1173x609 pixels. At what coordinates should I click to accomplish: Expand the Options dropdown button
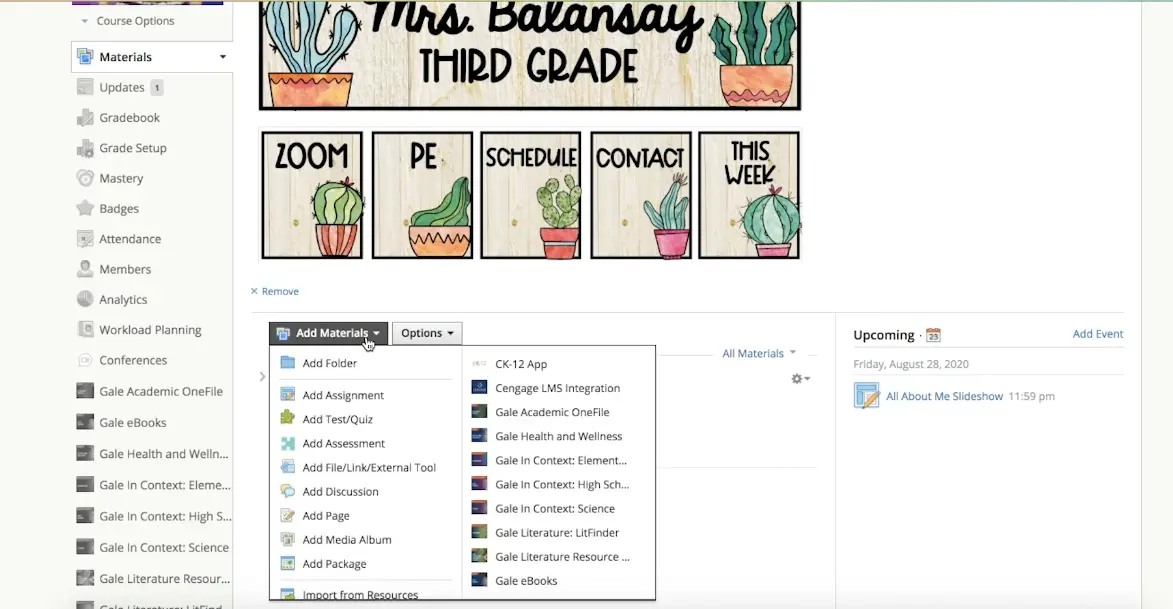point(427,333)
